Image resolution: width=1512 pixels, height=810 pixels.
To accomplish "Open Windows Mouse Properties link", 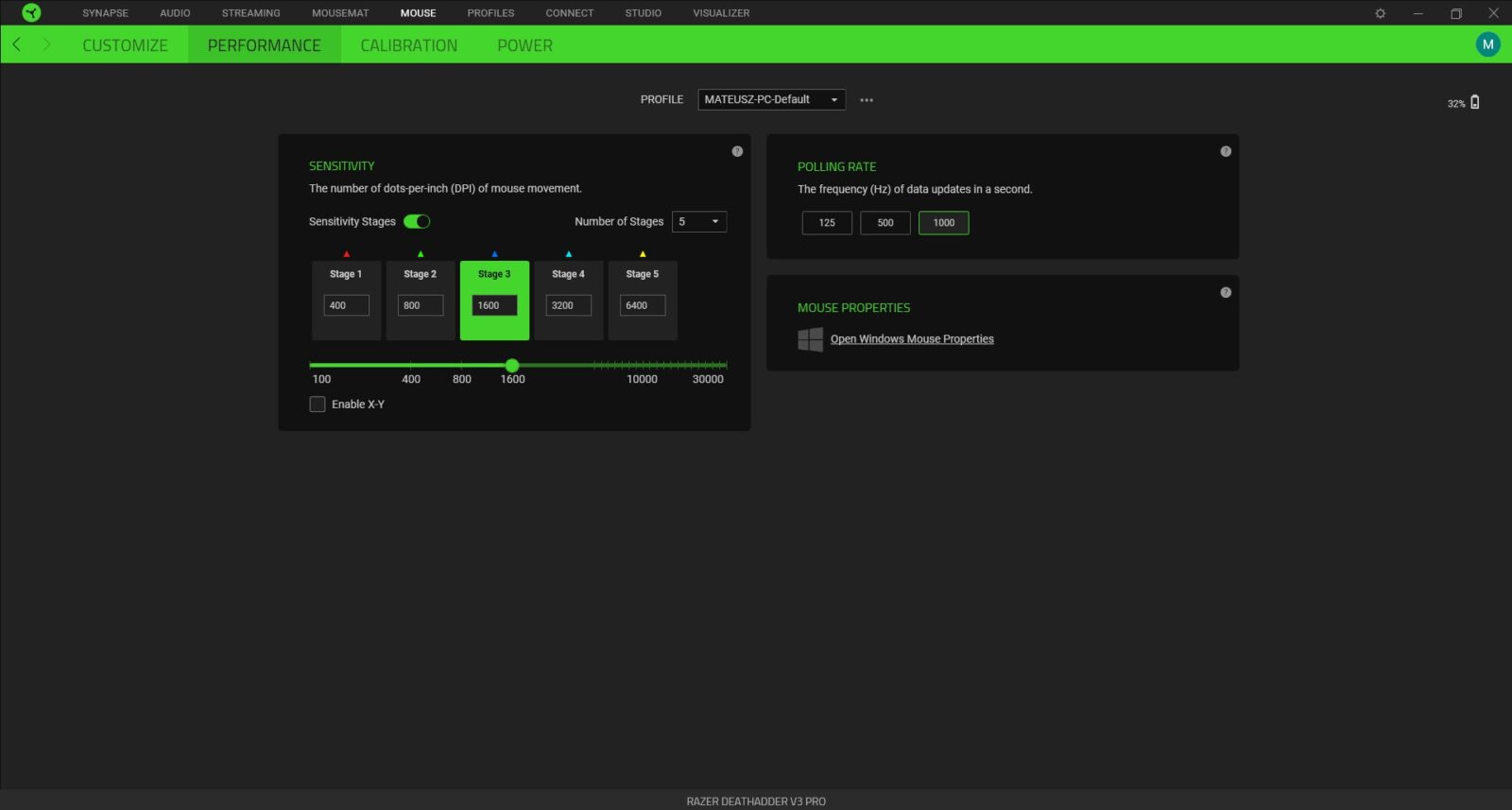I will [x=912, y=339].
